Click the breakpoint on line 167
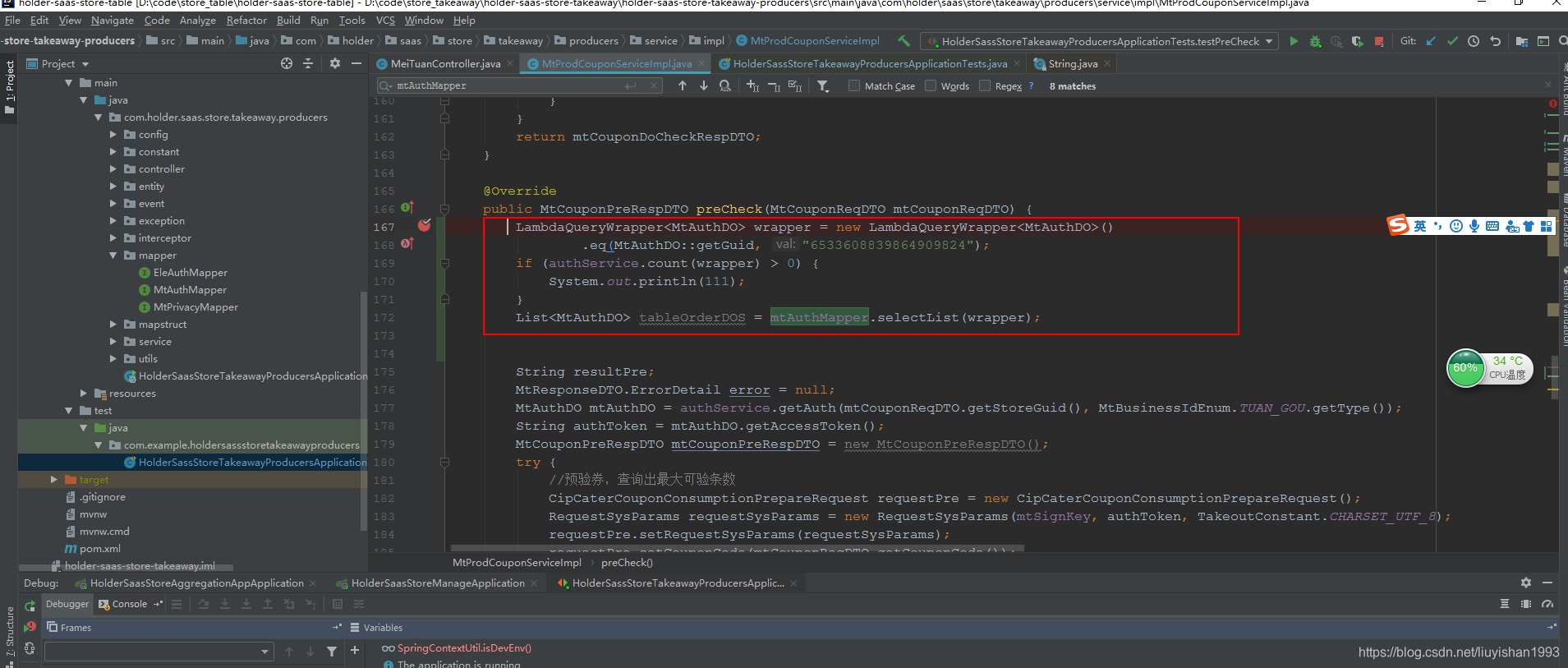Screen dimensions: 1568x668 425,226
